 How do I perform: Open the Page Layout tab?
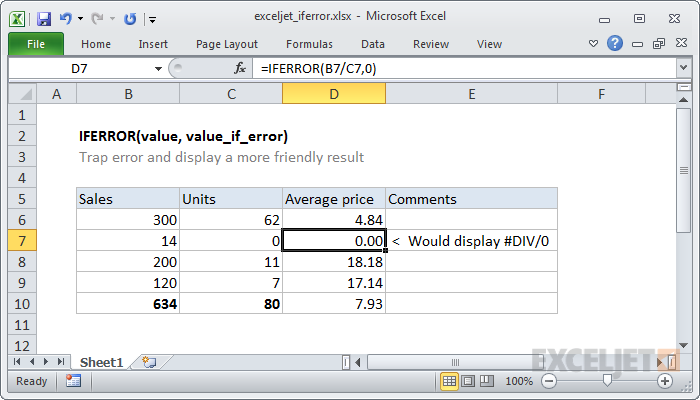[x=227, y=44]
